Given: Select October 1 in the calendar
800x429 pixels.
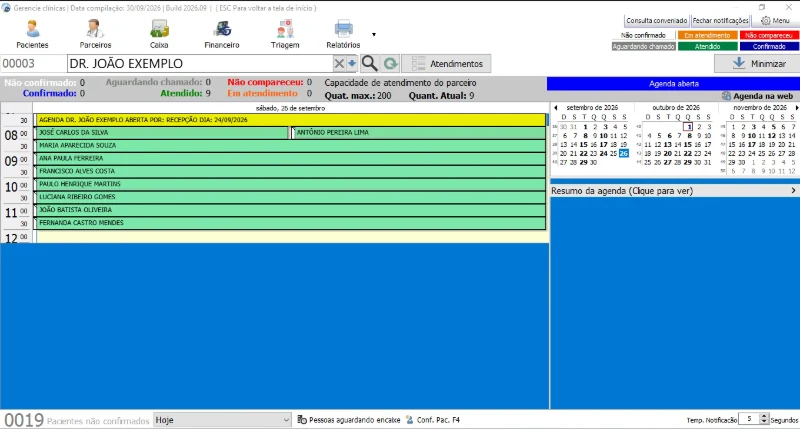Looking at the screenshot, I should [x=688, y=127].
